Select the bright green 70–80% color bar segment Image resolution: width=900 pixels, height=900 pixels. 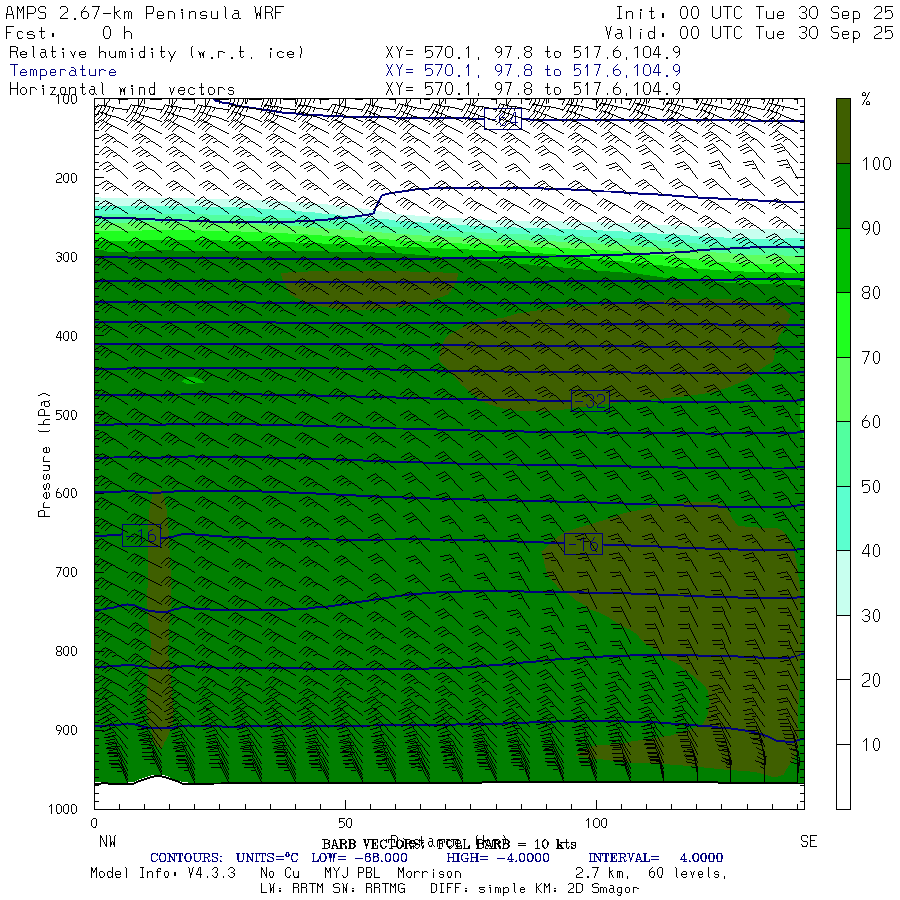pos(843,325)
